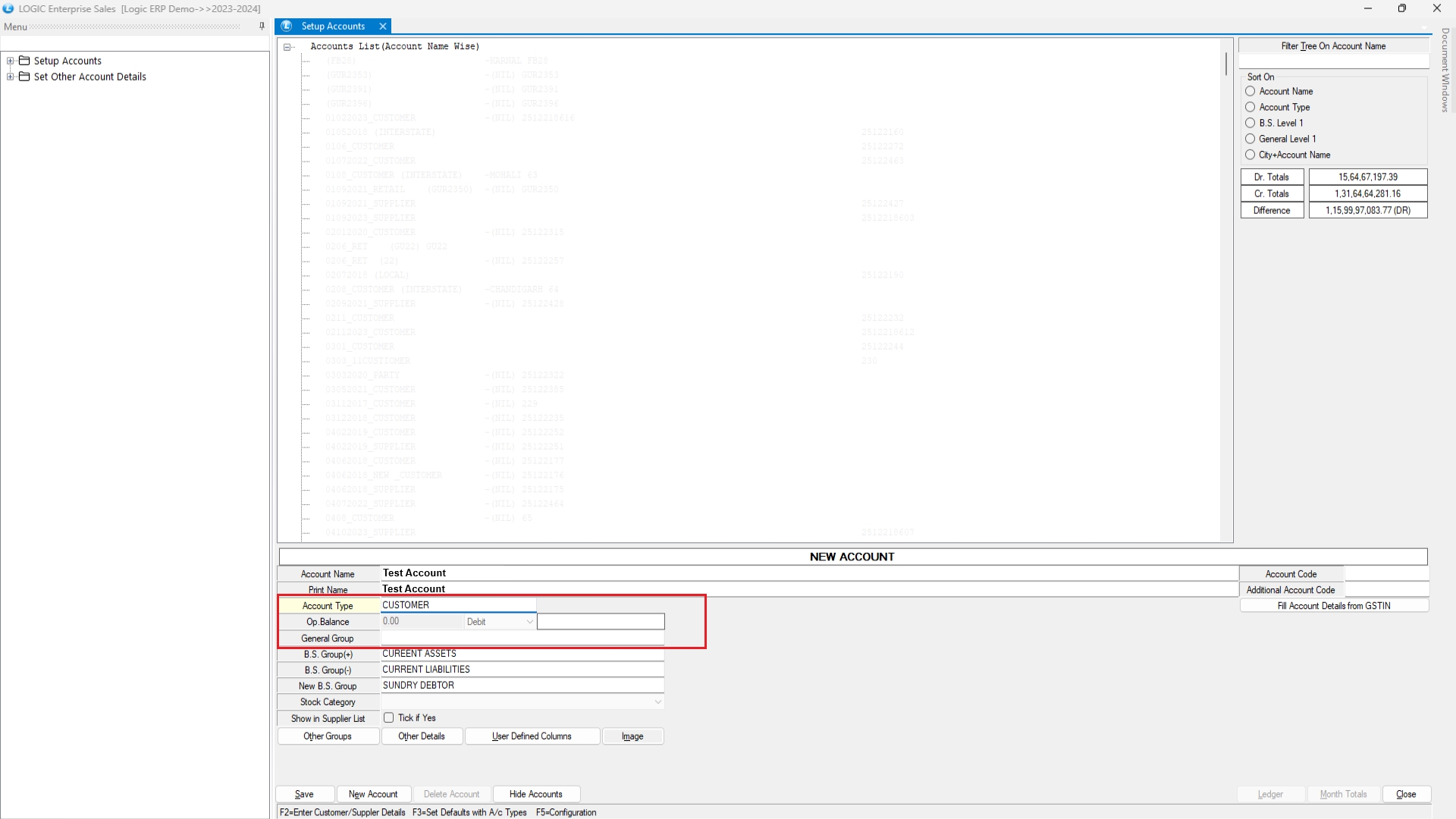
Task: Collapse the Accounts List root node
Action: 287,47
